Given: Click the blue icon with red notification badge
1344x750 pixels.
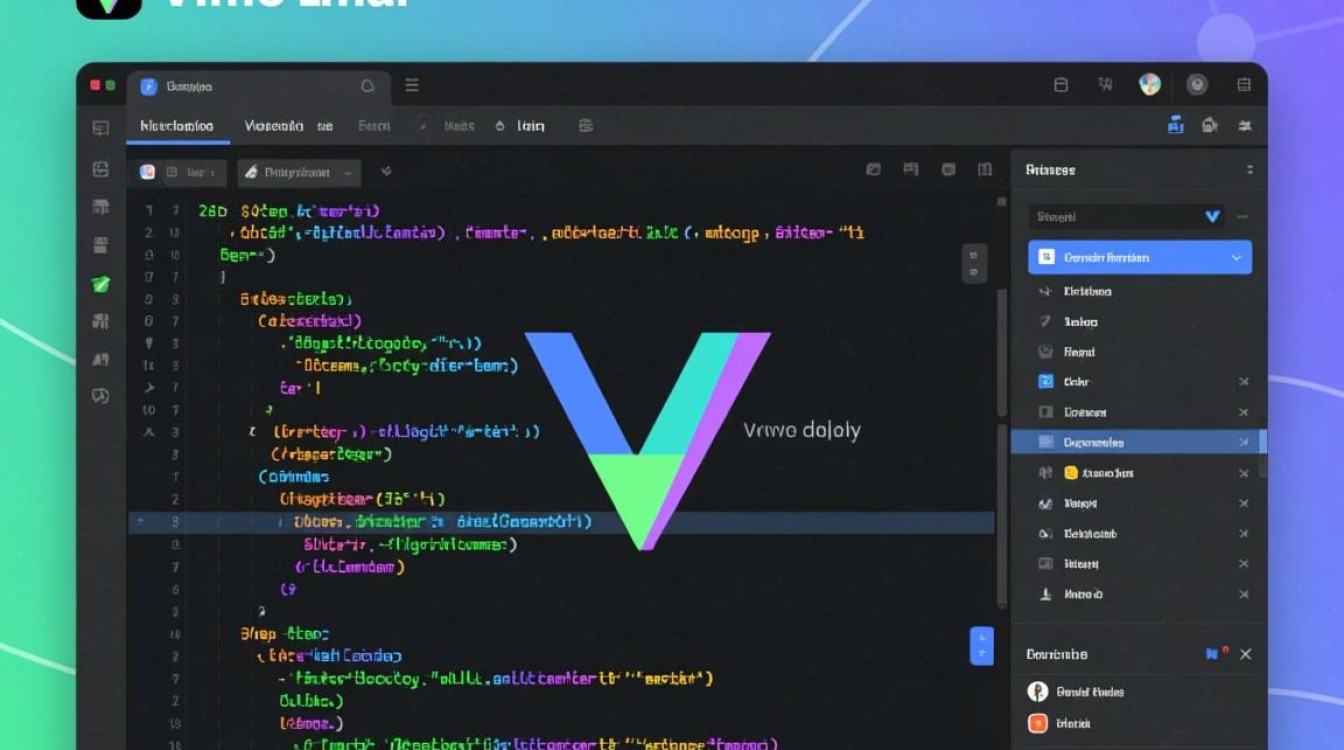Looking at the screenshot, I should pos(1214,654).
